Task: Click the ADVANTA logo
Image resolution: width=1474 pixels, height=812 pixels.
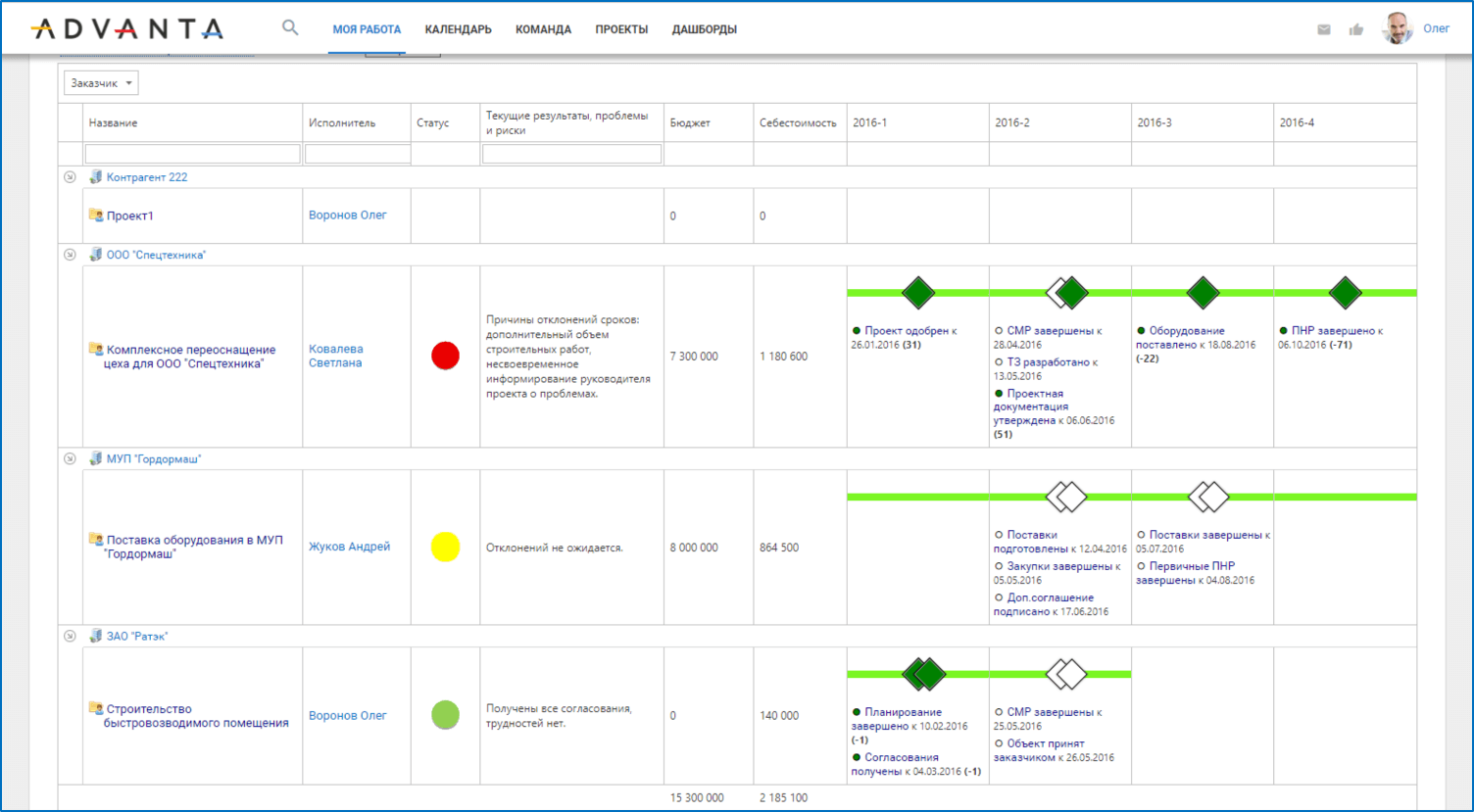Action: [x=127, y=29]
